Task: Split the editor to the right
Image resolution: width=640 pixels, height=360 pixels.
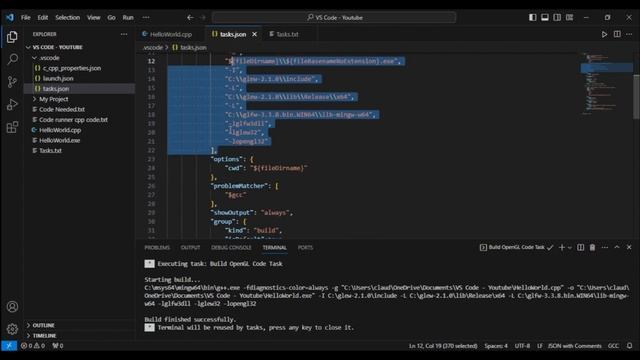Action: pyautogui.click(x=617, y=34)
